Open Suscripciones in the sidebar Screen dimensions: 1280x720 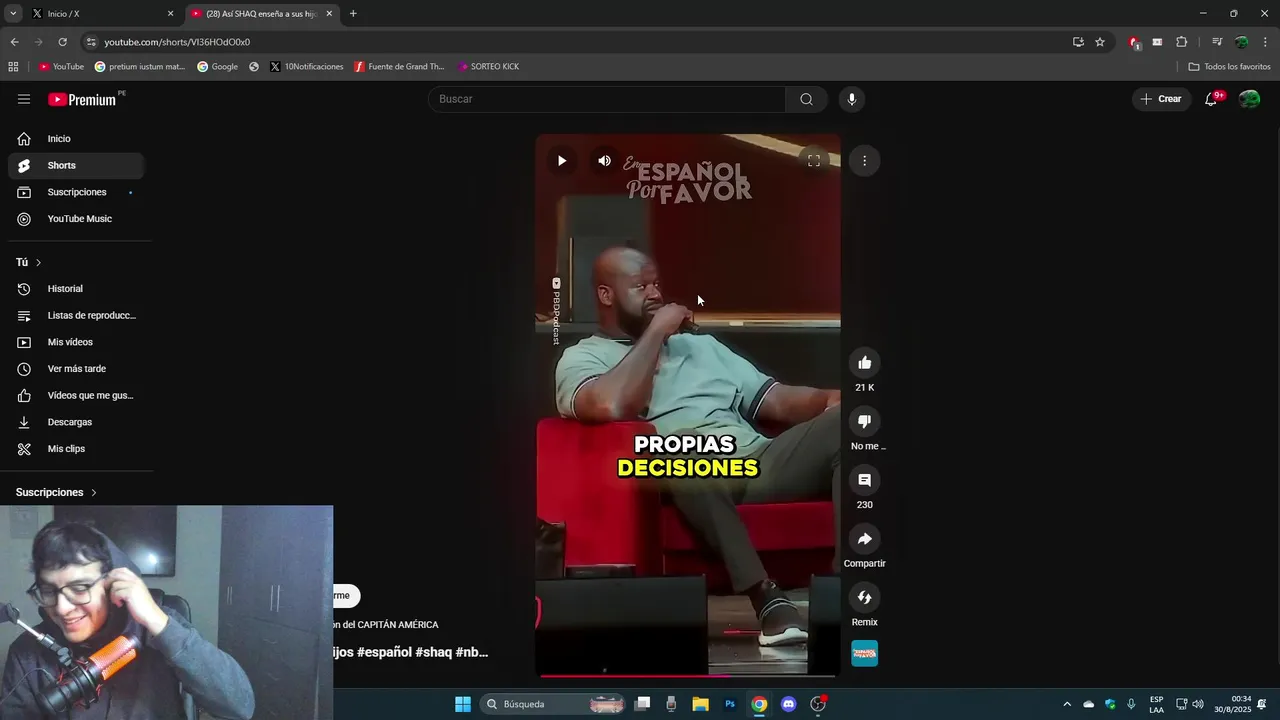[x=76, y=192]
